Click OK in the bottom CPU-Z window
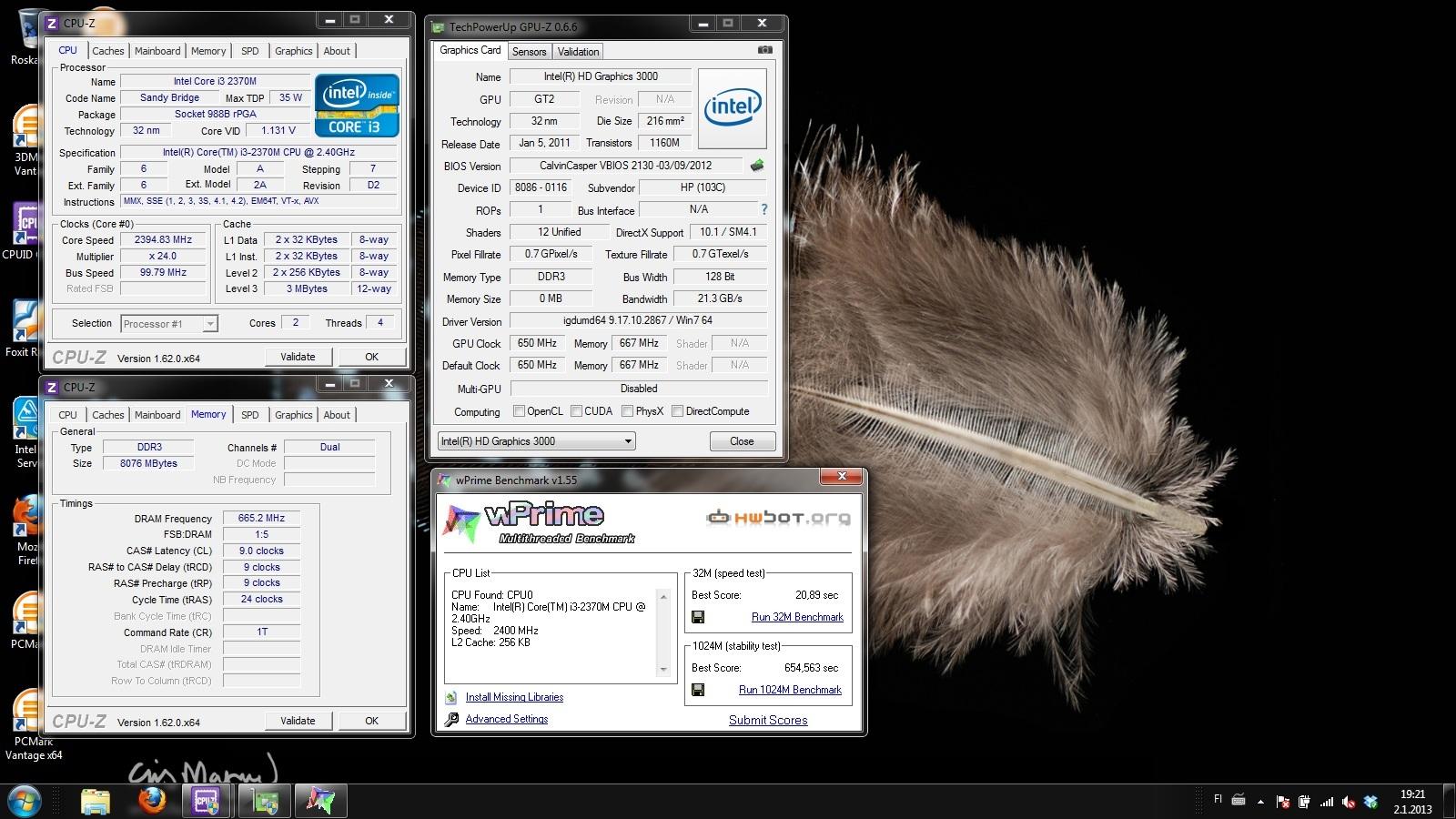 tap(371, 721)
